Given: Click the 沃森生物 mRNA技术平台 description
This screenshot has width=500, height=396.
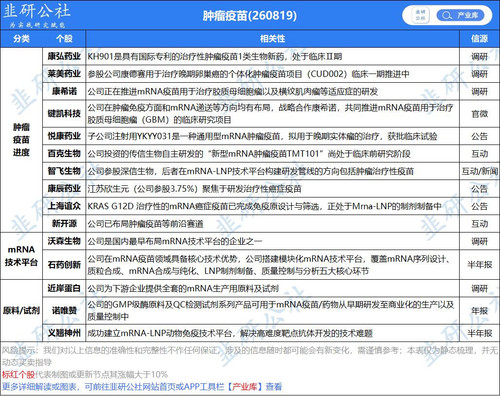Looking at the screenshot, I should tap(175, 241).
